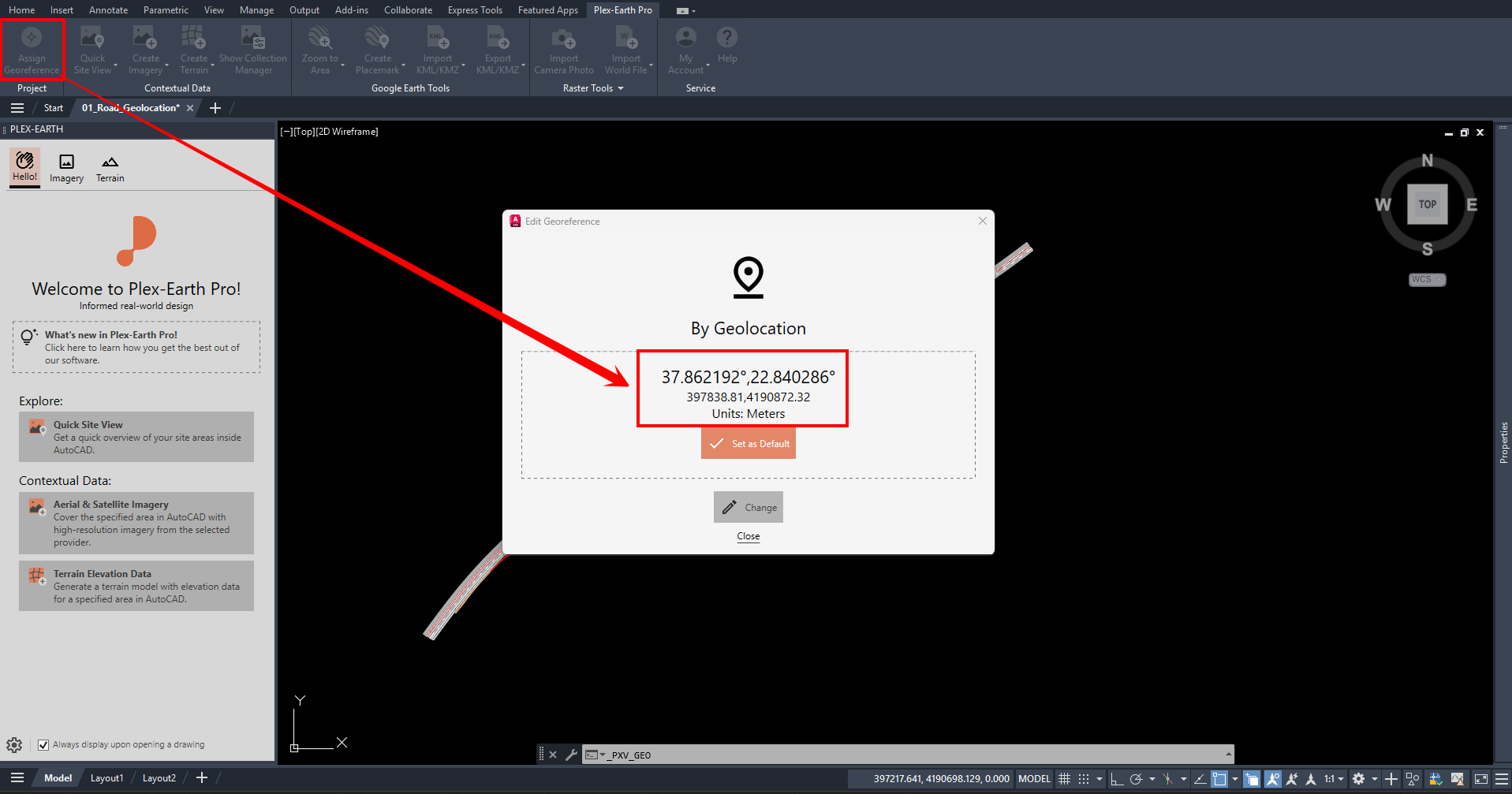Click Aerial & Satellite Imagery card
The width and height of the screenshot is (1512, 794).
136,523
